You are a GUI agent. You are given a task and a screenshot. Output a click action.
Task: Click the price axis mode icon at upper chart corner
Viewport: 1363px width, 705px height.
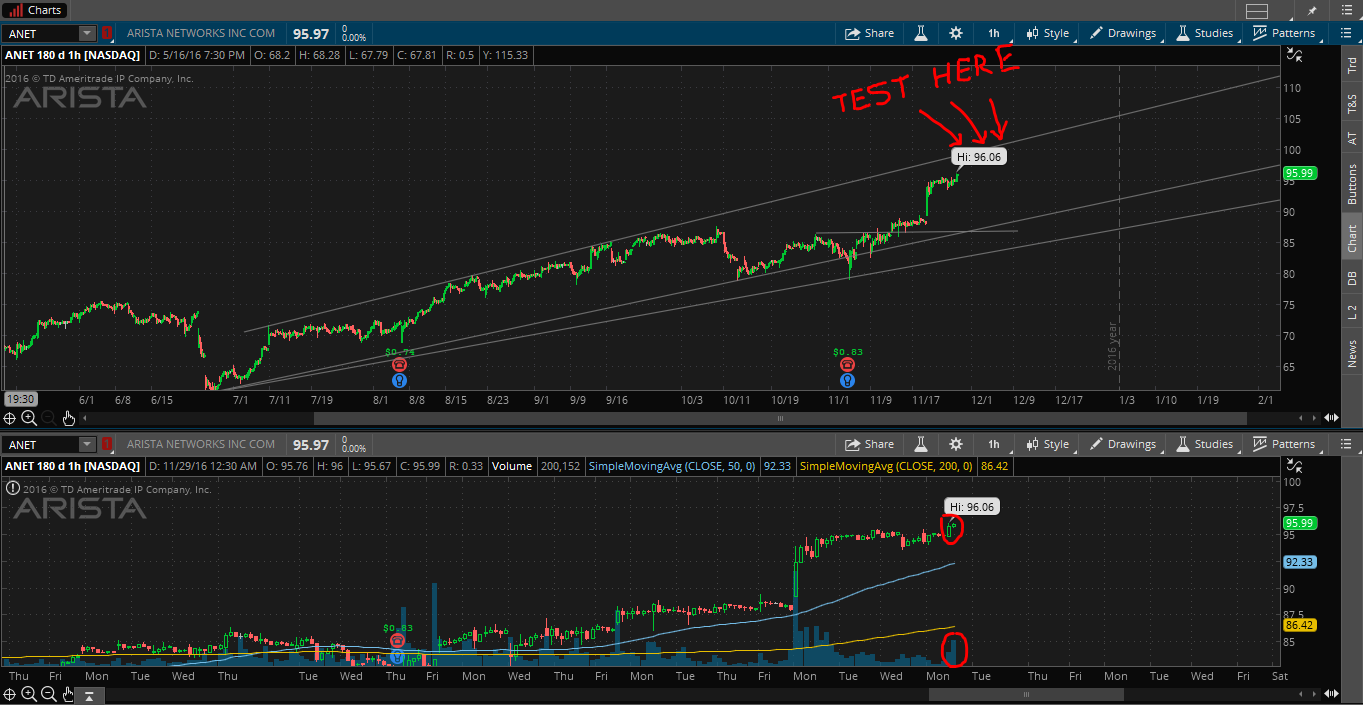pos(1295,54)
